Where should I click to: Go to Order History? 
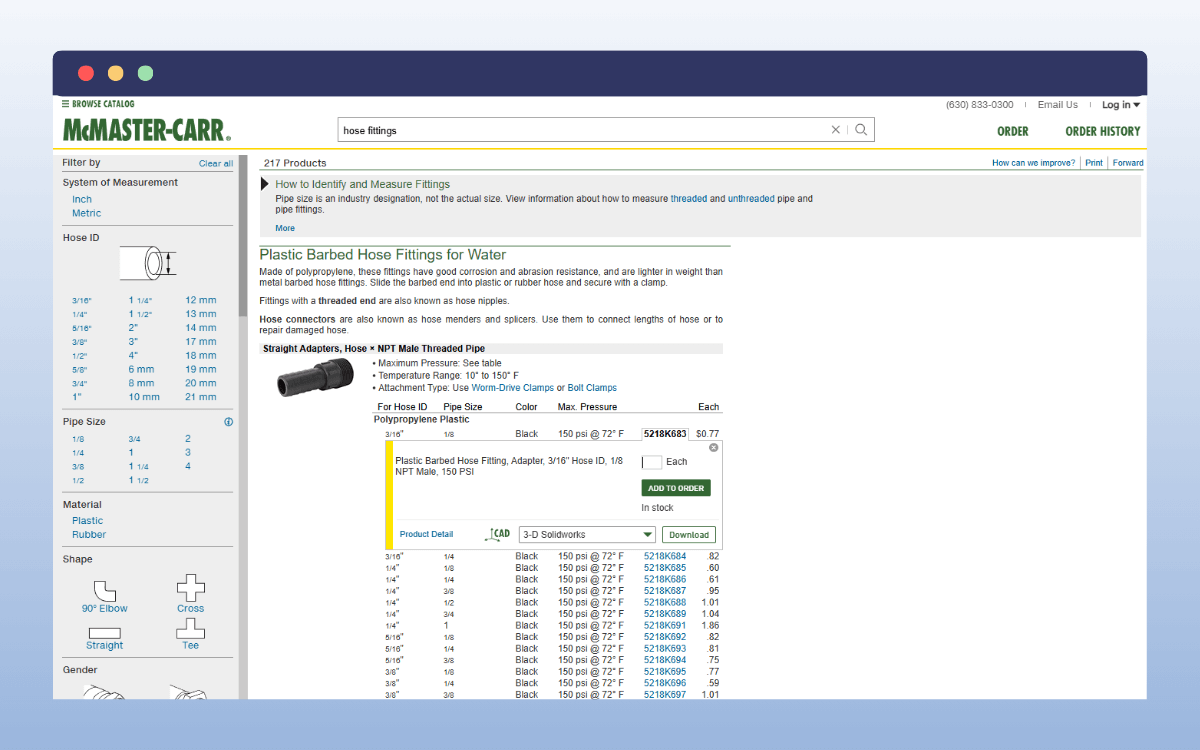[1102, 131]
